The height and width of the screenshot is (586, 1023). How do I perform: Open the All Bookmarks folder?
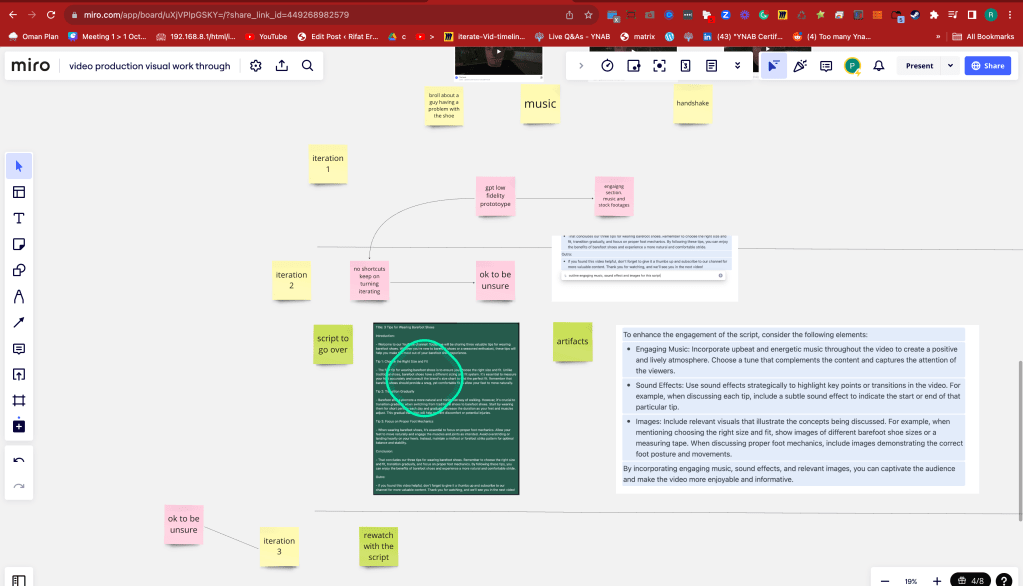(x=983, y=37)
